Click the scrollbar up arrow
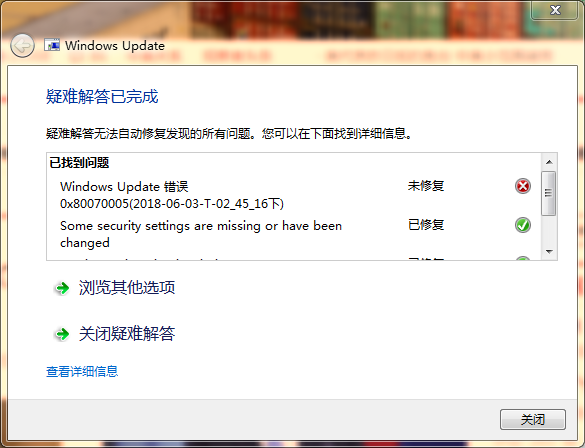 [x=549, y=162]
